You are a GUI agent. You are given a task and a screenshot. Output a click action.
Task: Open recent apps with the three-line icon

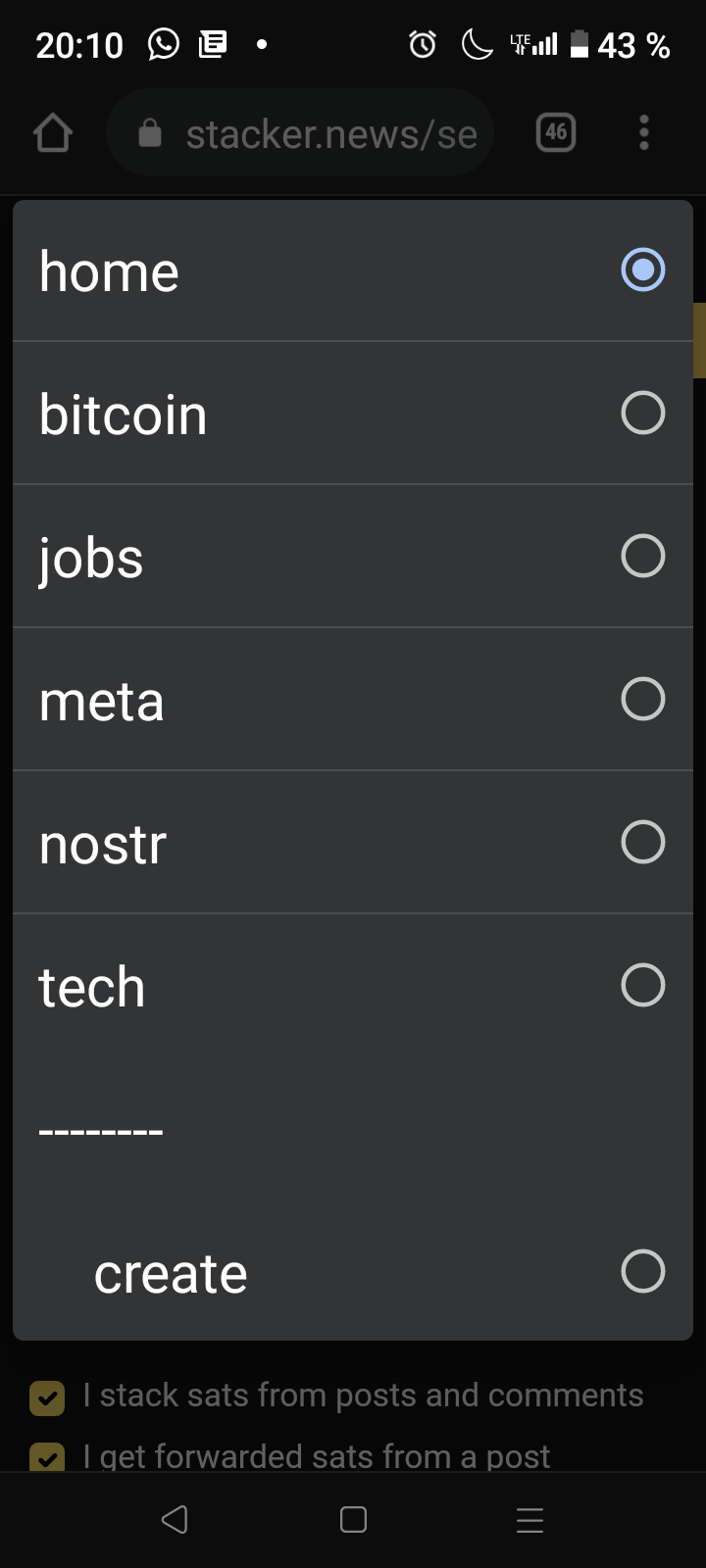coord(529,1520)
